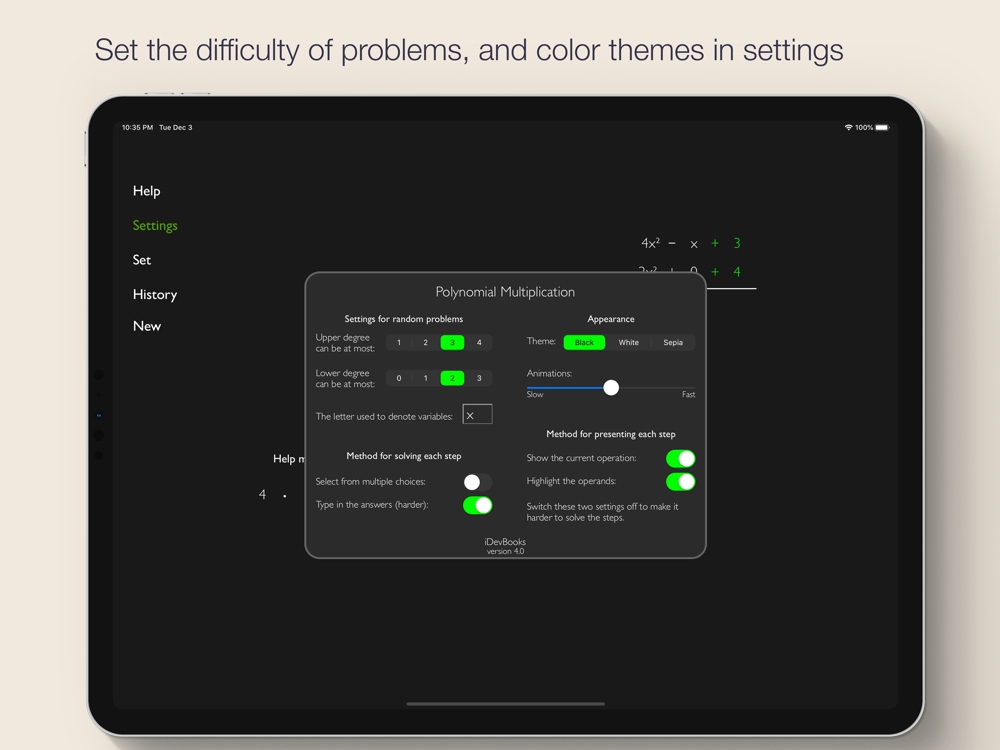
Task: Set upper degree to 1
Action: [x=399, y=342]
